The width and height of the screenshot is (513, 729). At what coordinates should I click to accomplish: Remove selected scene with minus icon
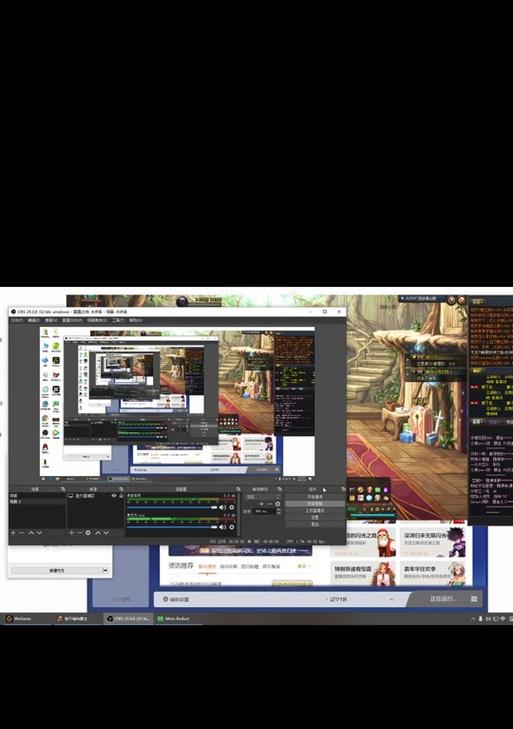(21, 533)
